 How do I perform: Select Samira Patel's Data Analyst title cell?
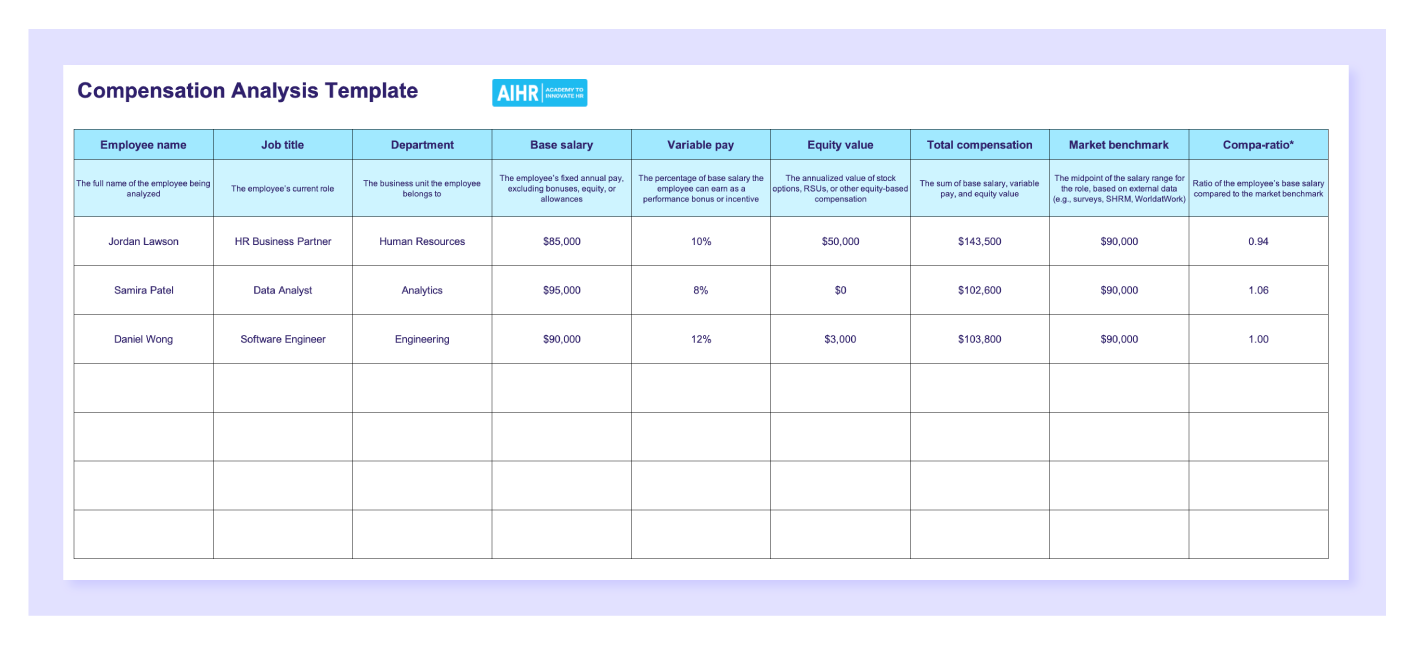click(x=282, y=290)
